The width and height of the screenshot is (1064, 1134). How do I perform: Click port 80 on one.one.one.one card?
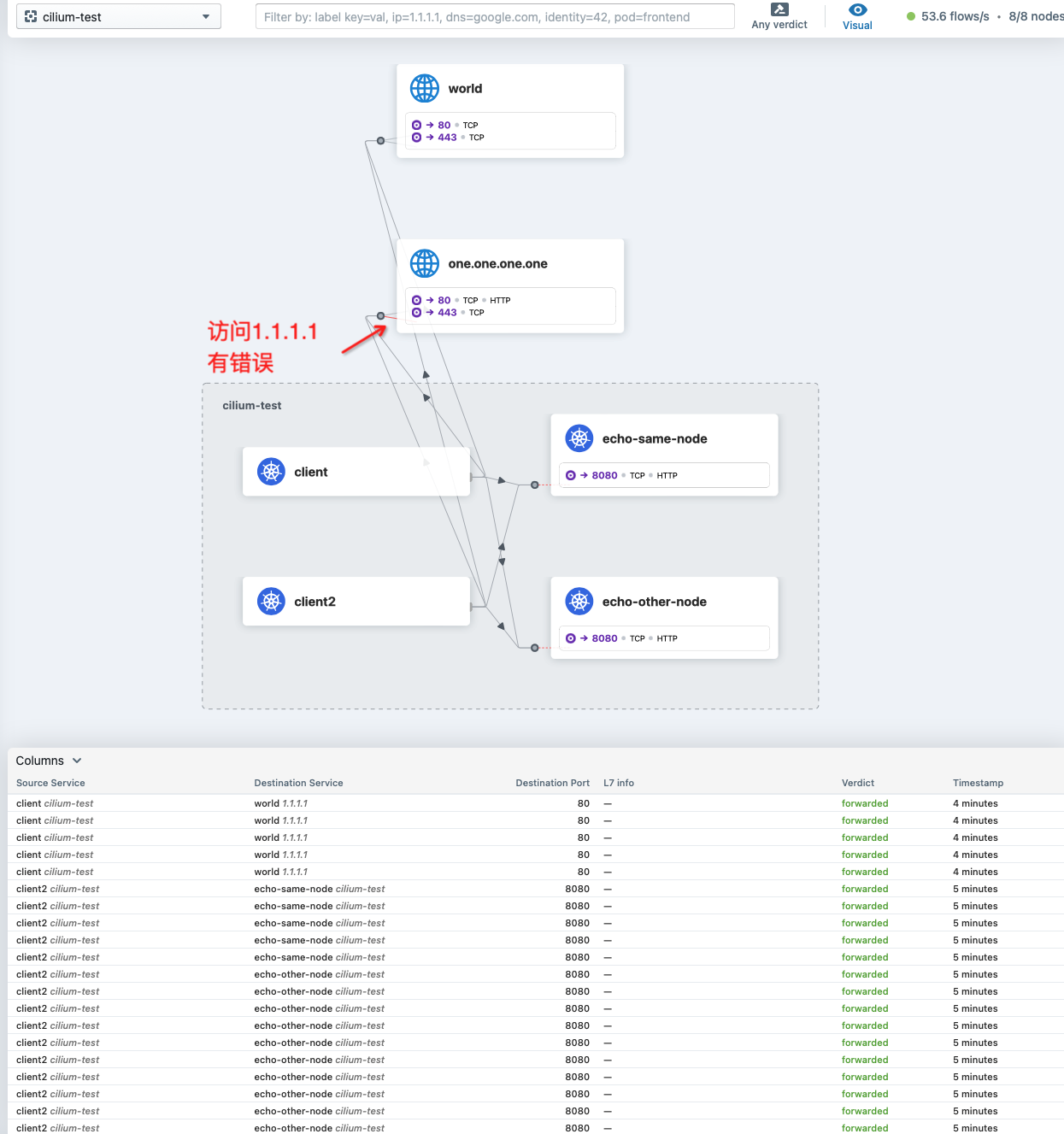point(444,300)
